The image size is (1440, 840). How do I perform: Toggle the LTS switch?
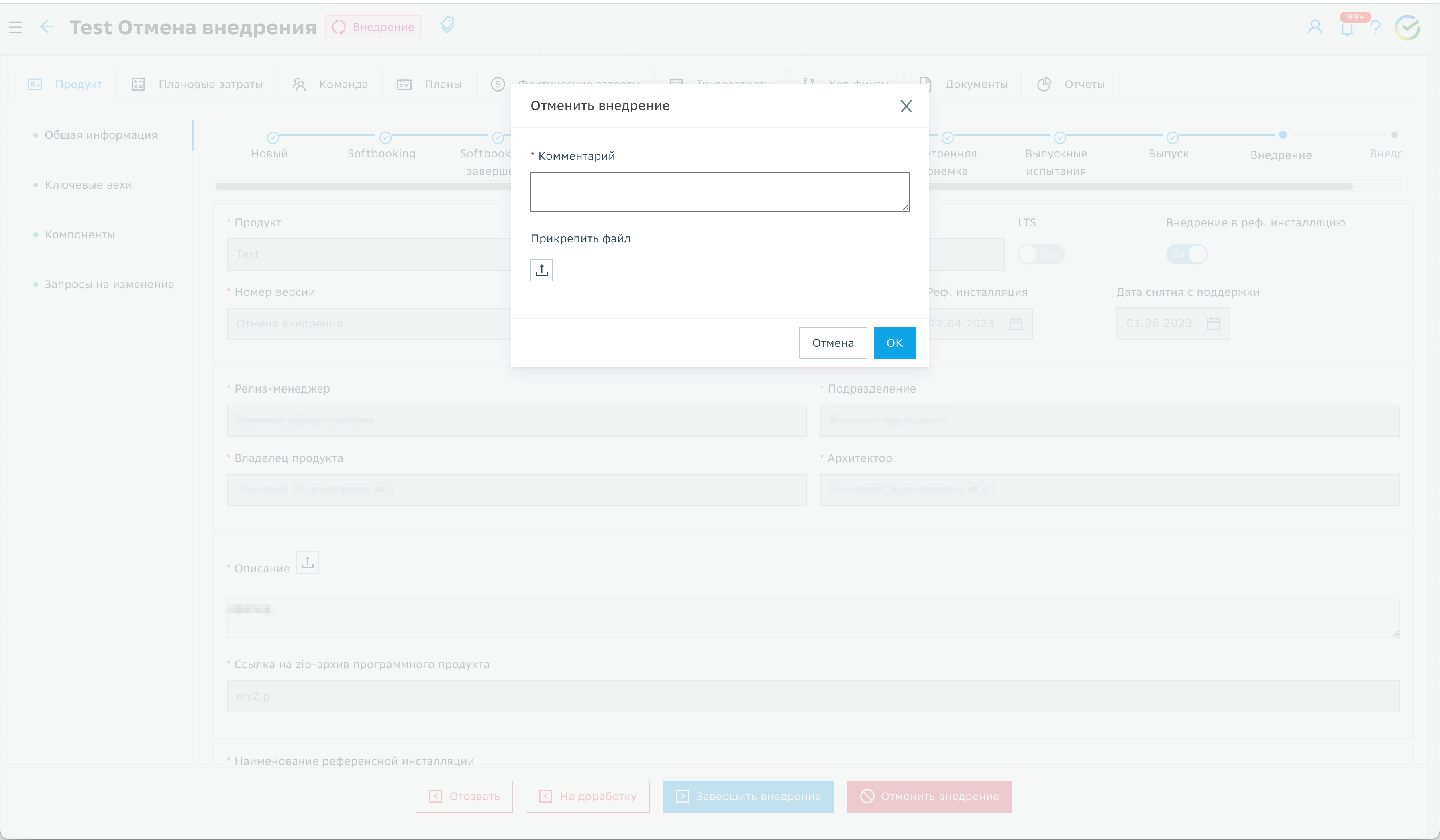click(x=1040, y=254)
